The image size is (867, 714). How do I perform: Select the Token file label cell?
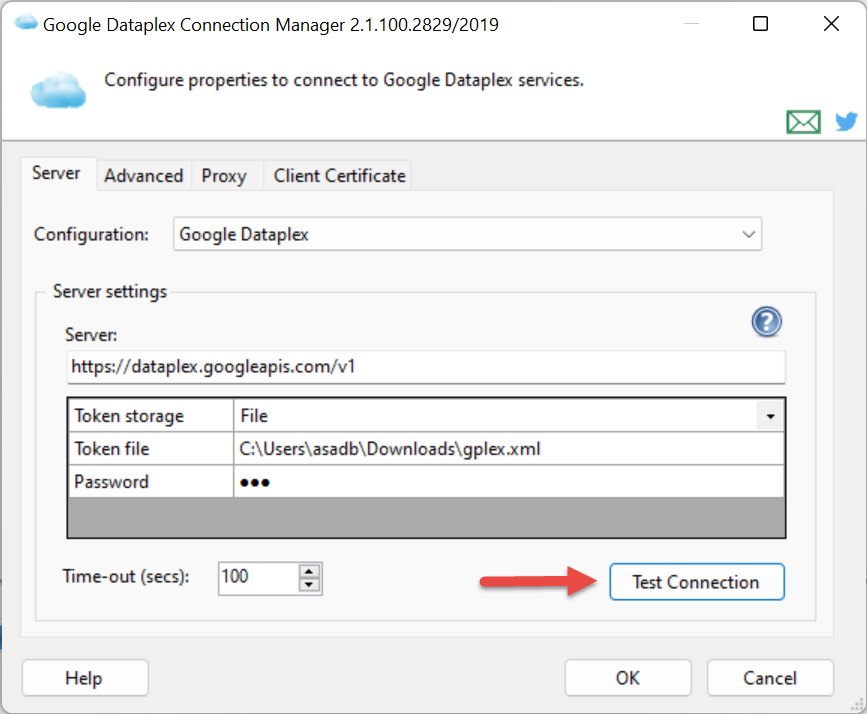[151, 449]
